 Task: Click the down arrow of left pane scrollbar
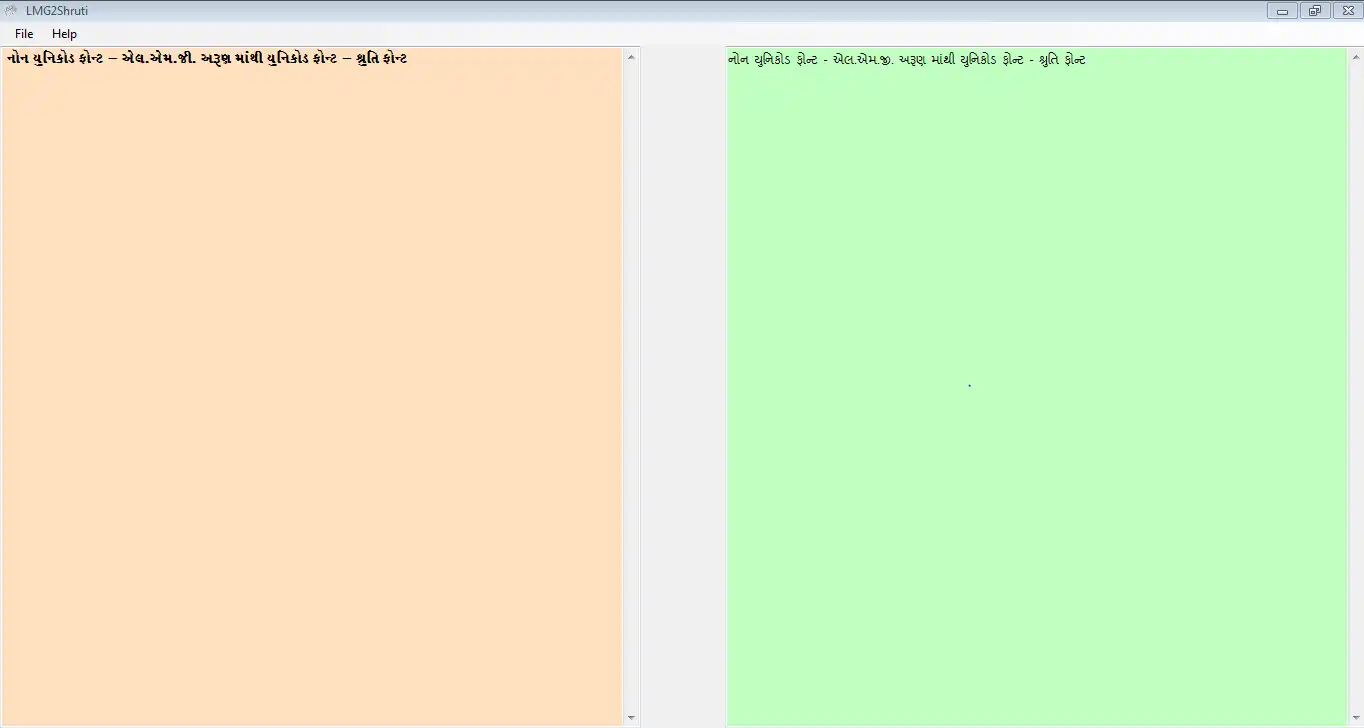pyautogui.click(x=631, y=717)
